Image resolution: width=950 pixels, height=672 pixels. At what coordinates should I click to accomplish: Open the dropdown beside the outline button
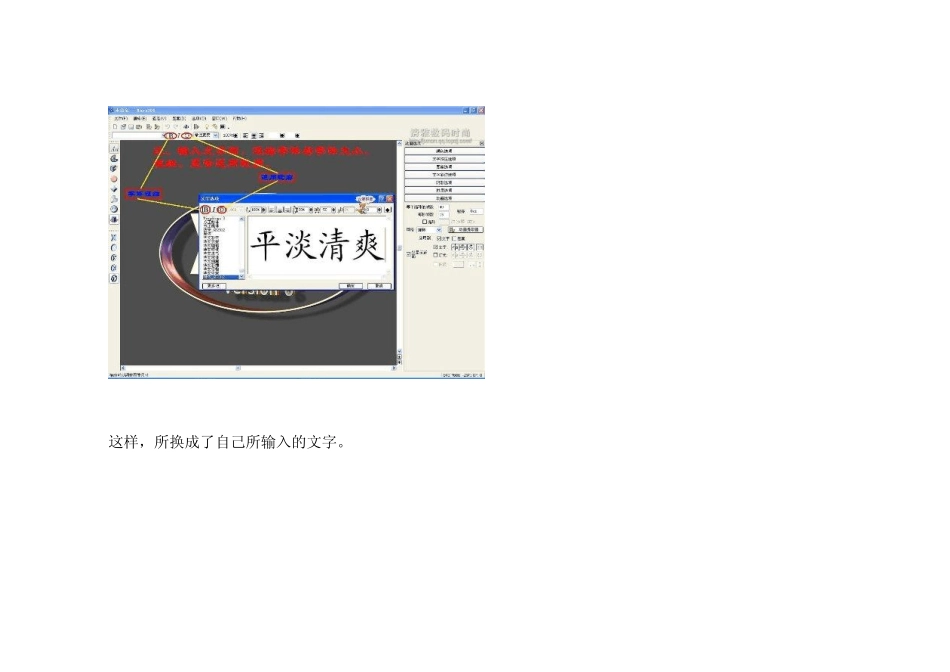[216, 136]
